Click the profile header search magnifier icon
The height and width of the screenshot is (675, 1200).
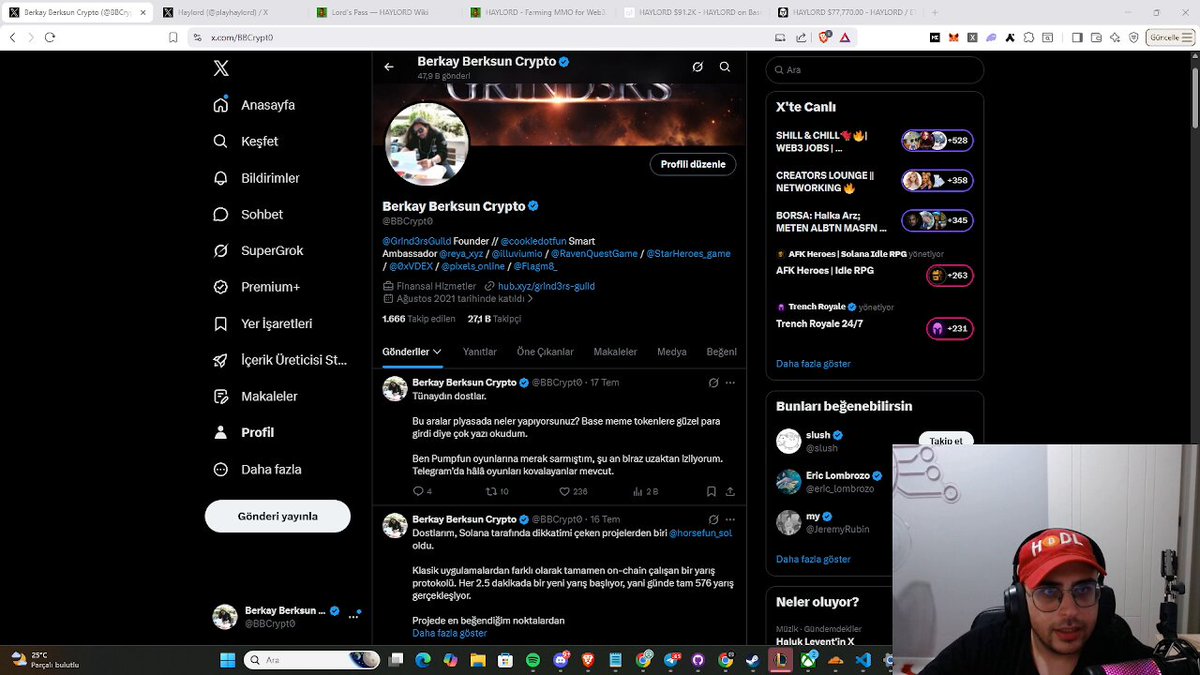click(725, 67)
